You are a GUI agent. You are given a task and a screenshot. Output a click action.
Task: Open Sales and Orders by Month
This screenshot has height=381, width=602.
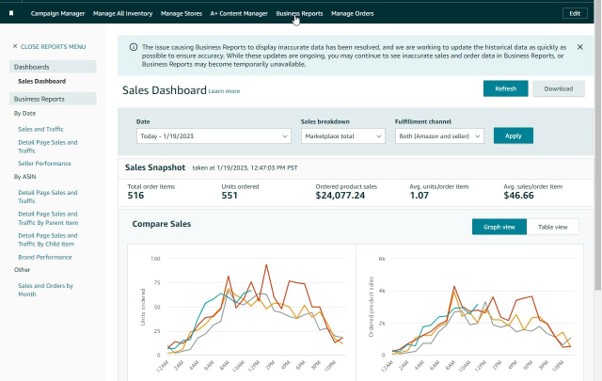[x=45, y=290]
